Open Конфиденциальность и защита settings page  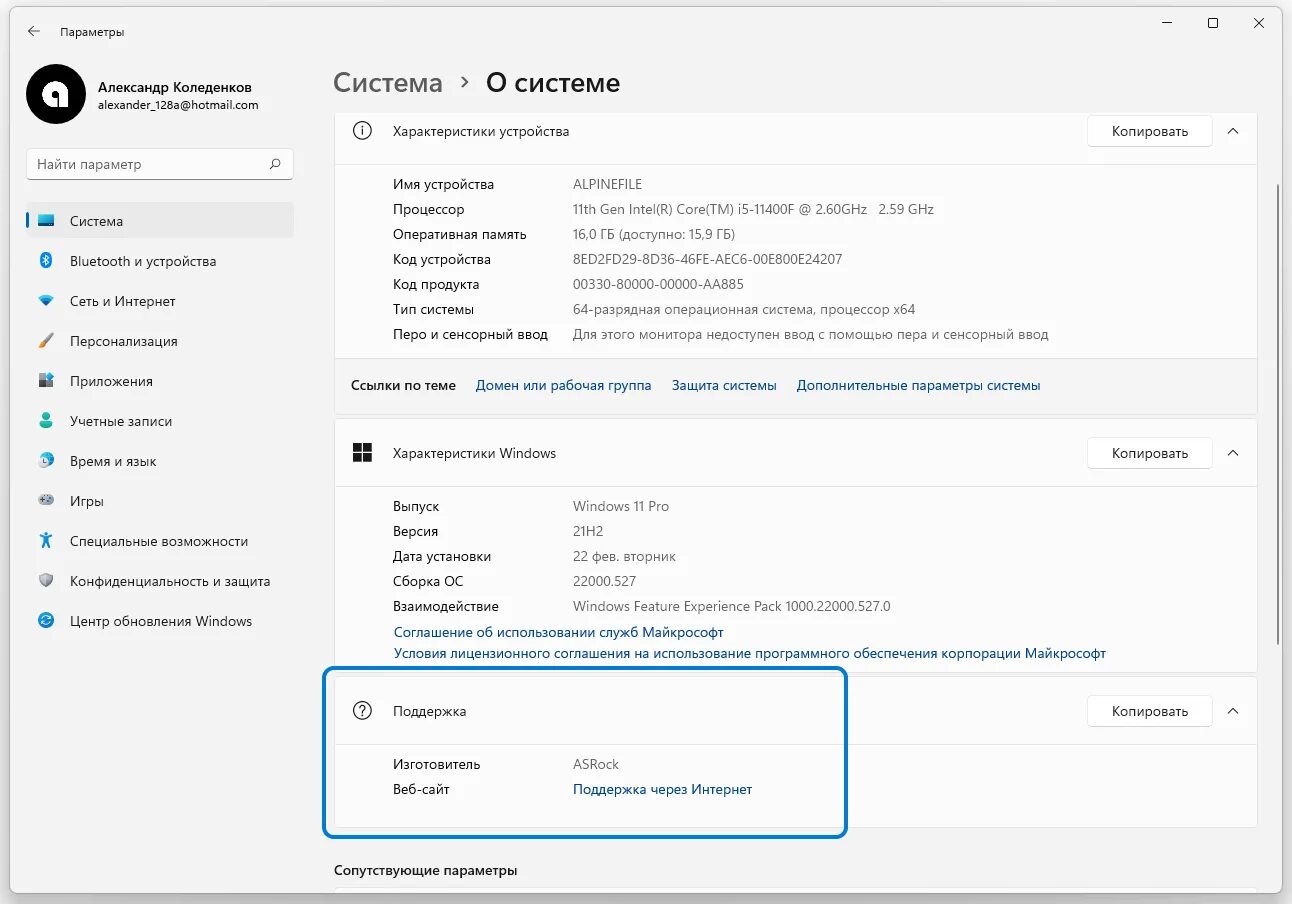point(169,581)
